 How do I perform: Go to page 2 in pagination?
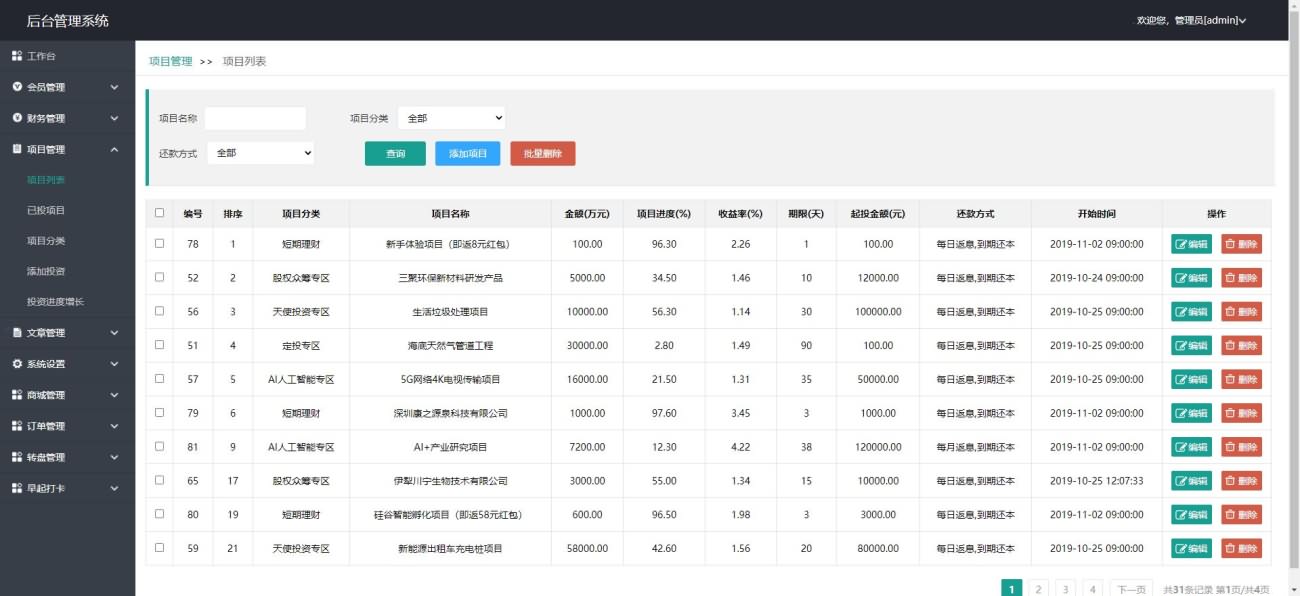1039,589
